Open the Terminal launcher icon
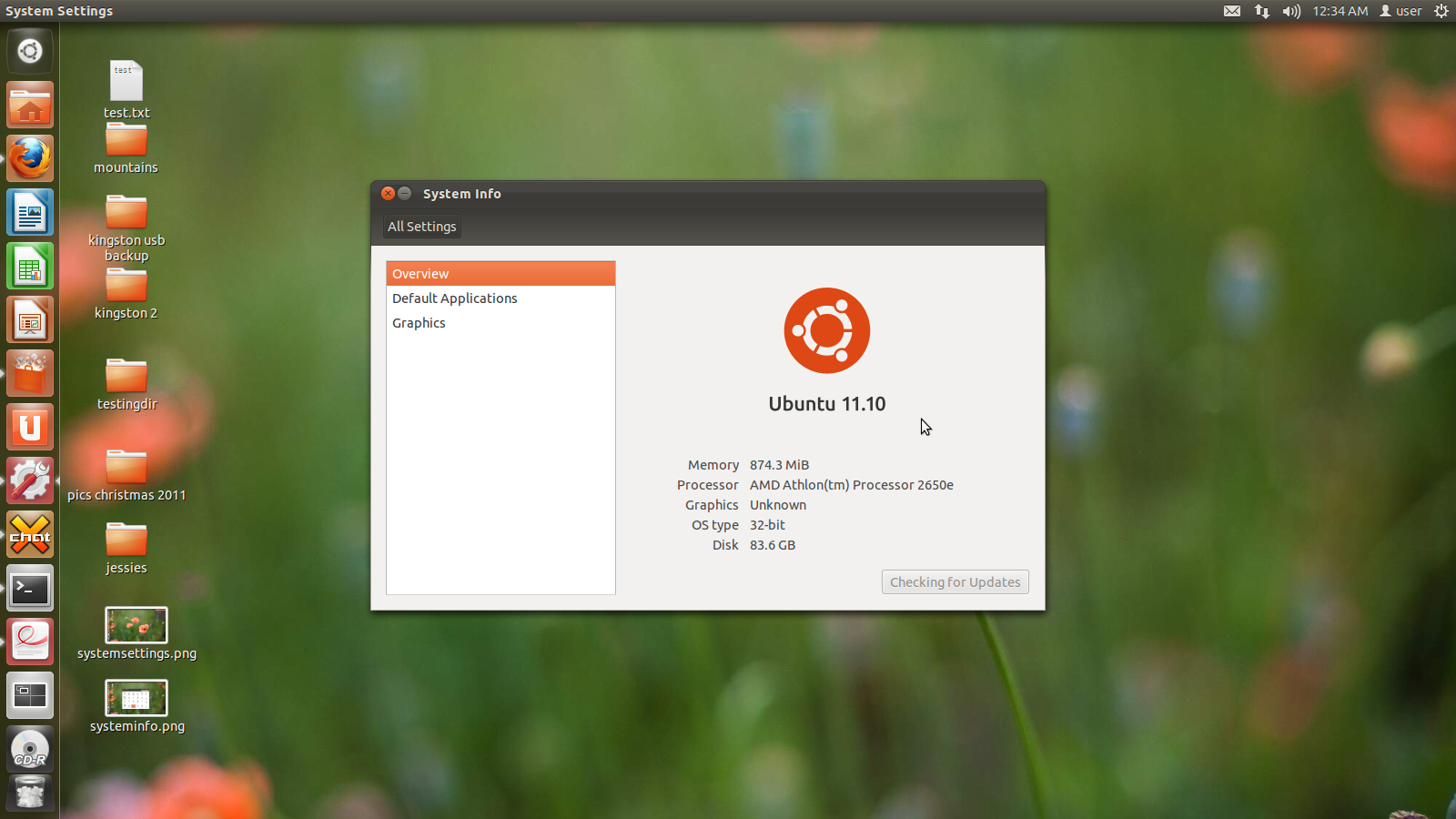1456x819 pixels. pos(30,589)
